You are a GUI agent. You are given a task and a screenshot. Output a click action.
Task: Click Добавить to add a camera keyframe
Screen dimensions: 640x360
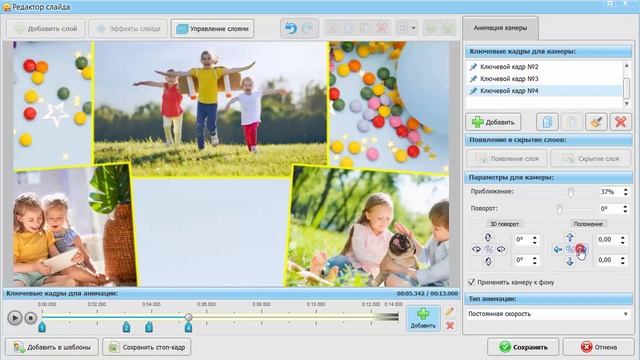(x=493, y=122)
